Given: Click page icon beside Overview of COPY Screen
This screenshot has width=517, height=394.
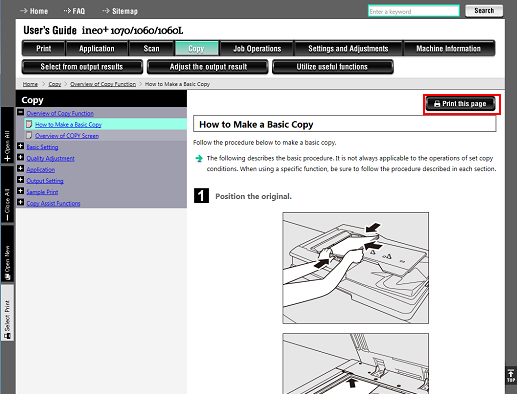Looking at the screenshot, I should click(x=29, y=135).
